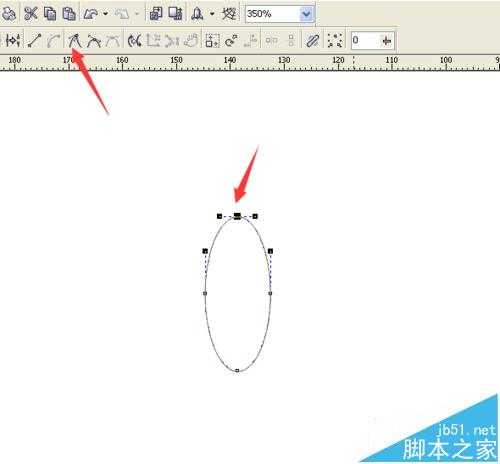The height and width of the screenshot is (464, 500).
Task: Click the Undo arrow icon
Action: (91, 14)
